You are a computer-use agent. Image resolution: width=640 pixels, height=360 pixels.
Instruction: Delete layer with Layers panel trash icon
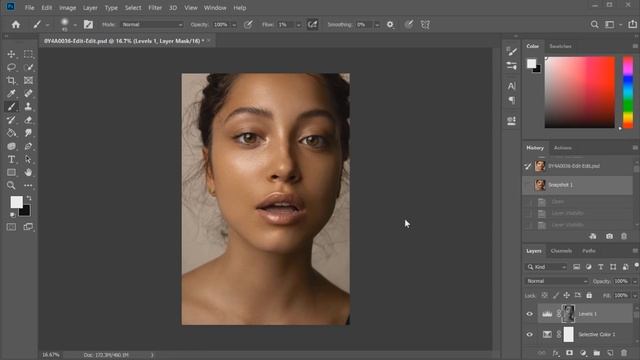(624, 353)
